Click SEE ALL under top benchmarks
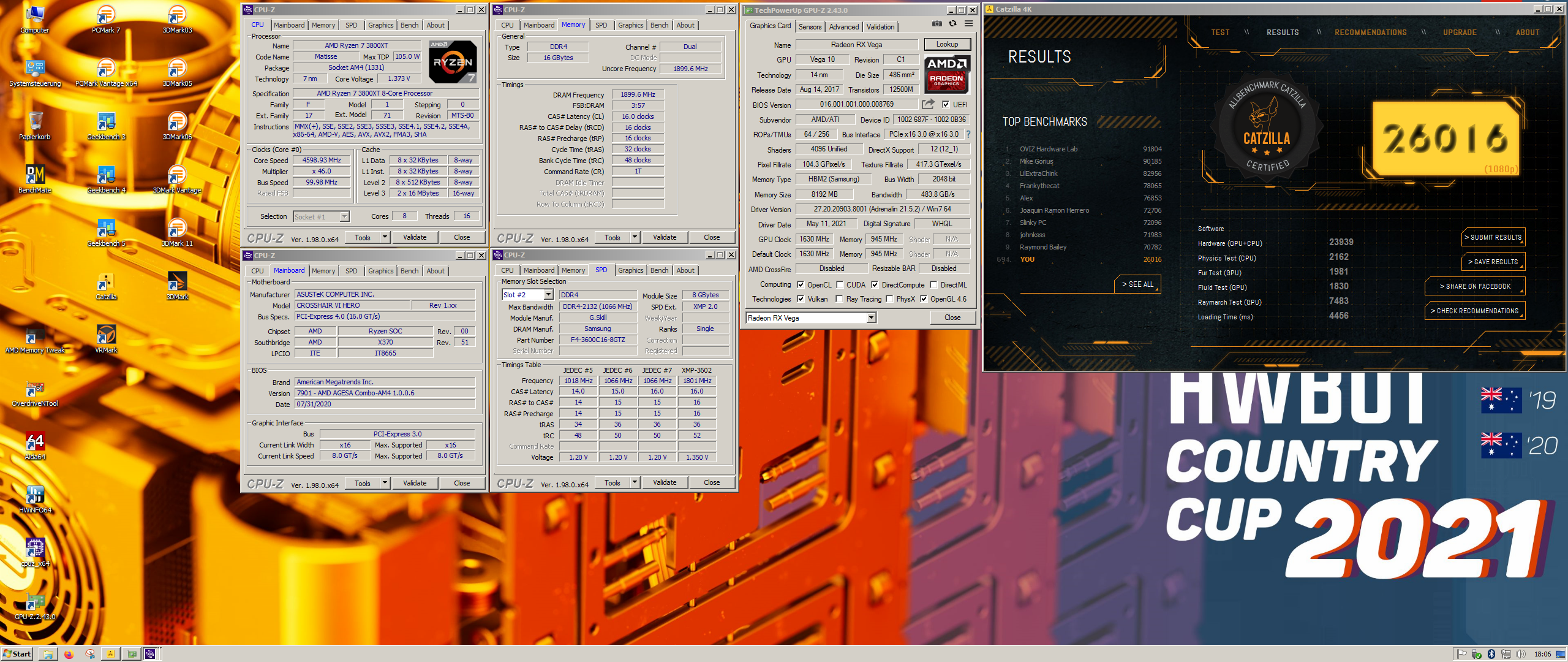This screenshot has height=662, width=1568. coord(1137,284)
